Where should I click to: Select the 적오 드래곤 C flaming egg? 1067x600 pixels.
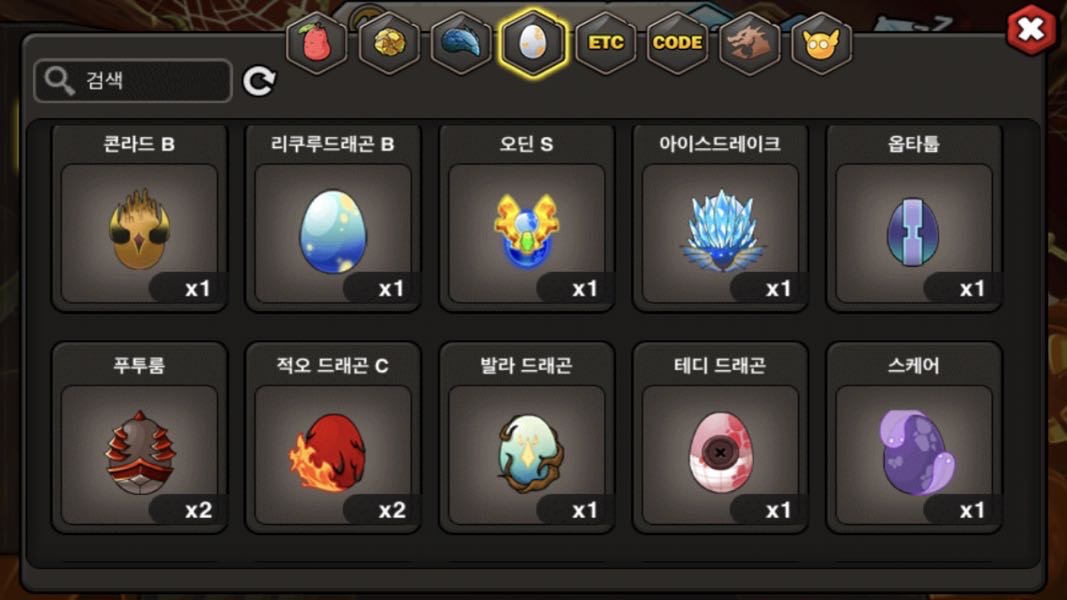point(333,437)
